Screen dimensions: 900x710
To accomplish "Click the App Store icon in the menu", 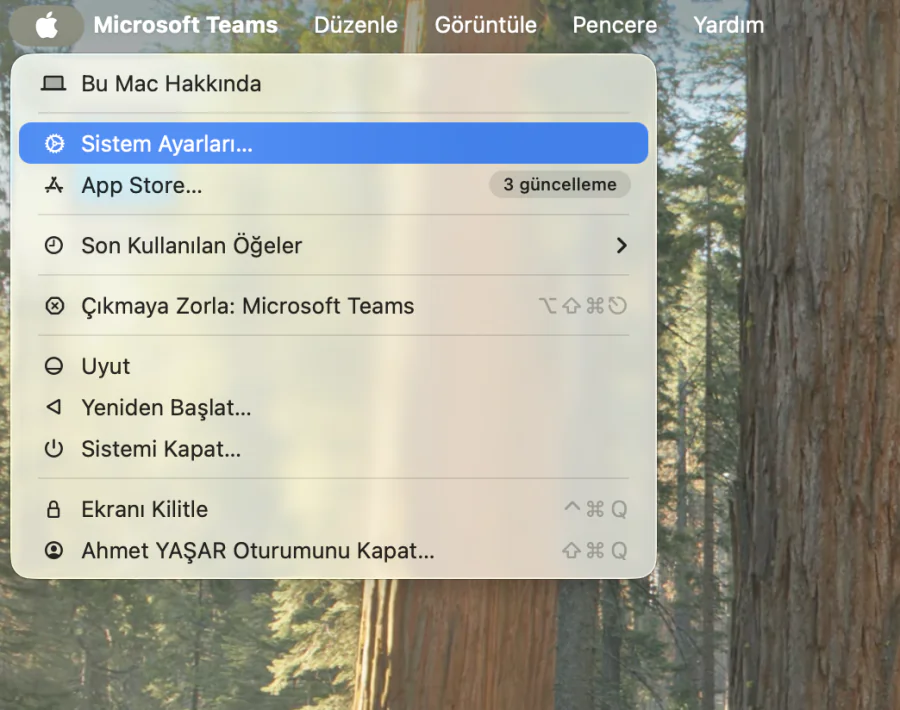I will point(53,185).
